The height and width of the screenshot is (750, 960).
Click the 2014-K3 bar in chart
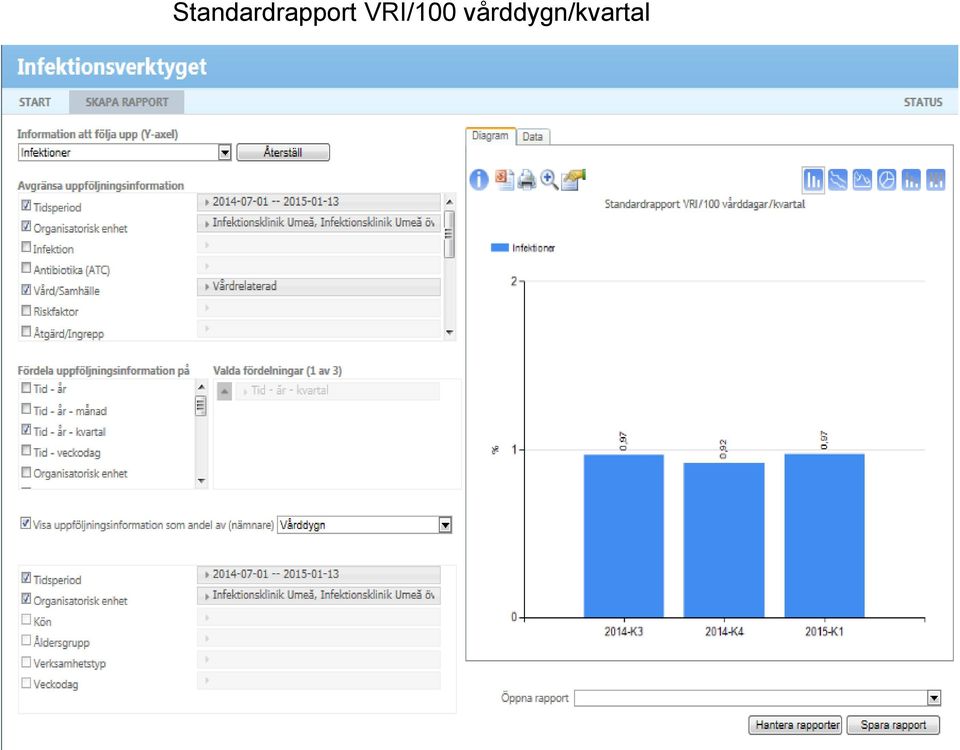[x=624, y=536]
